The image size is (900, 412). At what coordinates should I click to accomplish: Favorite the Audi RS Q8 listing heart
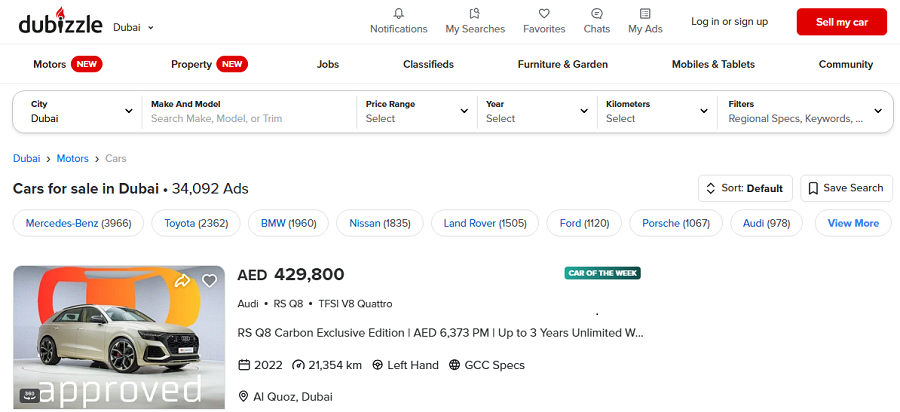tap(209, 281)
